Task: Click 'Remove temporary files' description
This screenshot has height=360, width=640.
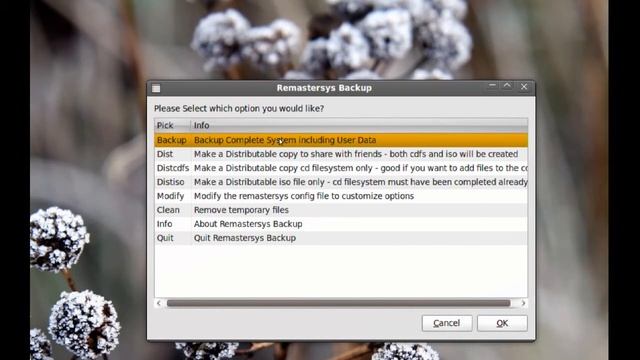Action: coord(241,210)
